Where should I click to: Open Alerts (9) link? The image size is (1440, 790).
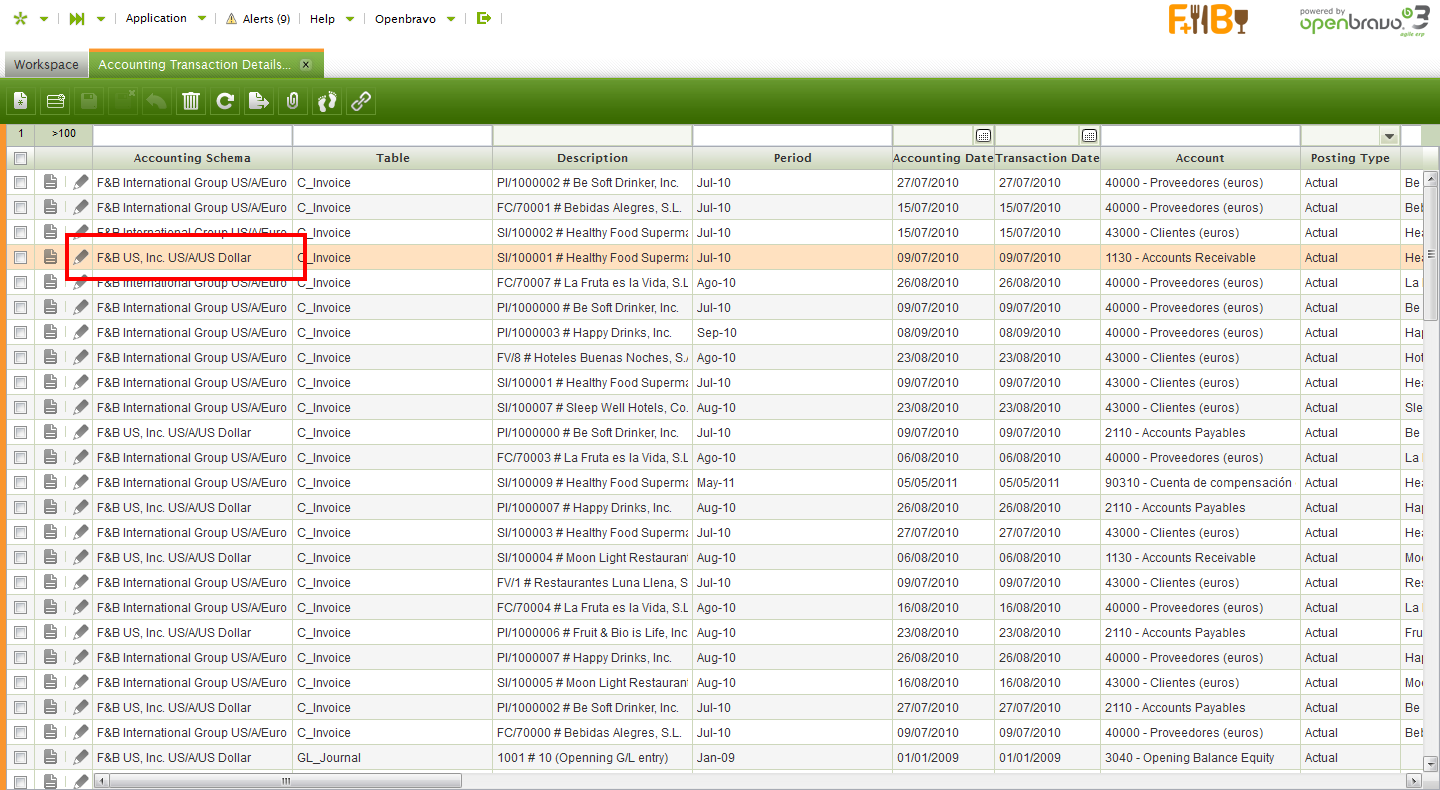point(258,19)
